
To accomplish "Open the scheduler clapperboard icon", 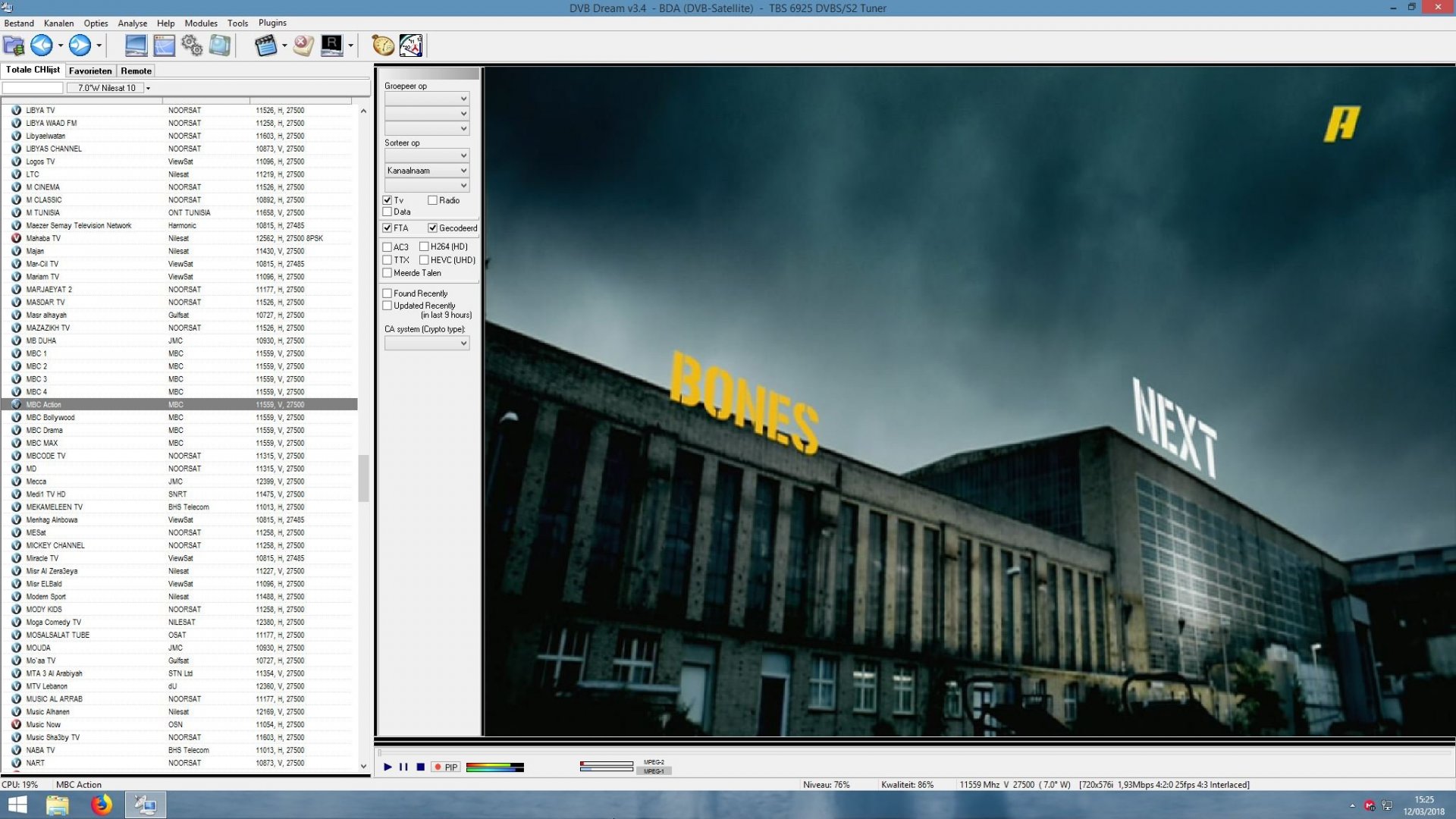I will (x=267, y=45).
